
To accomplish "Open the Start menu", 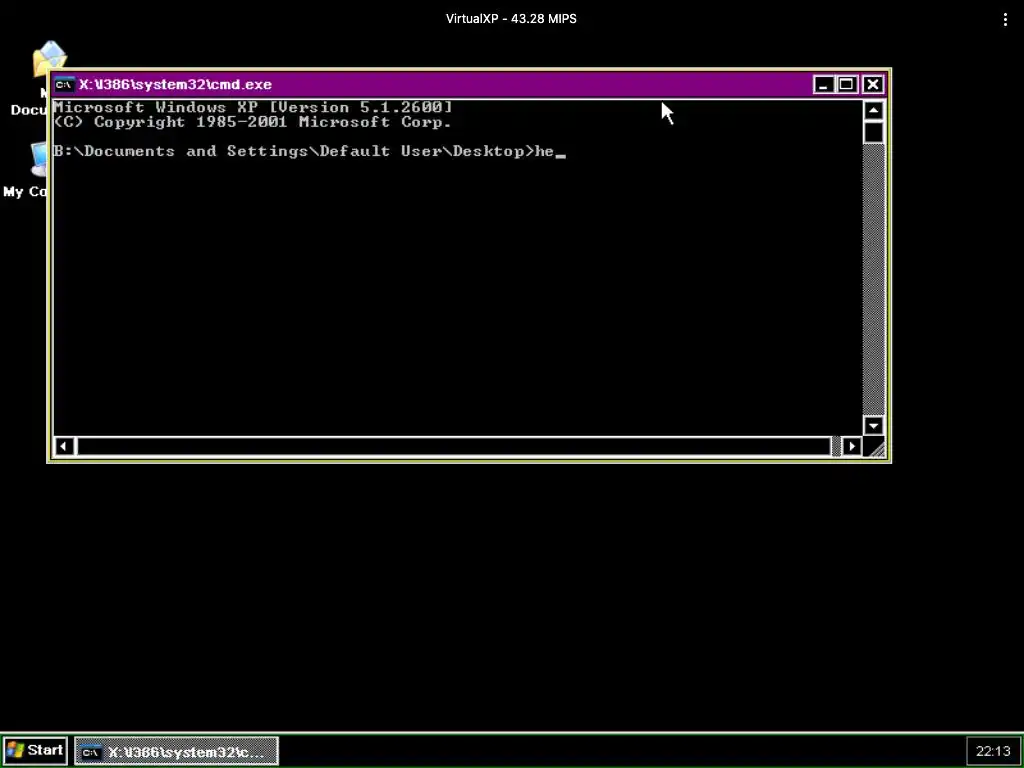I will coord(35,750).
